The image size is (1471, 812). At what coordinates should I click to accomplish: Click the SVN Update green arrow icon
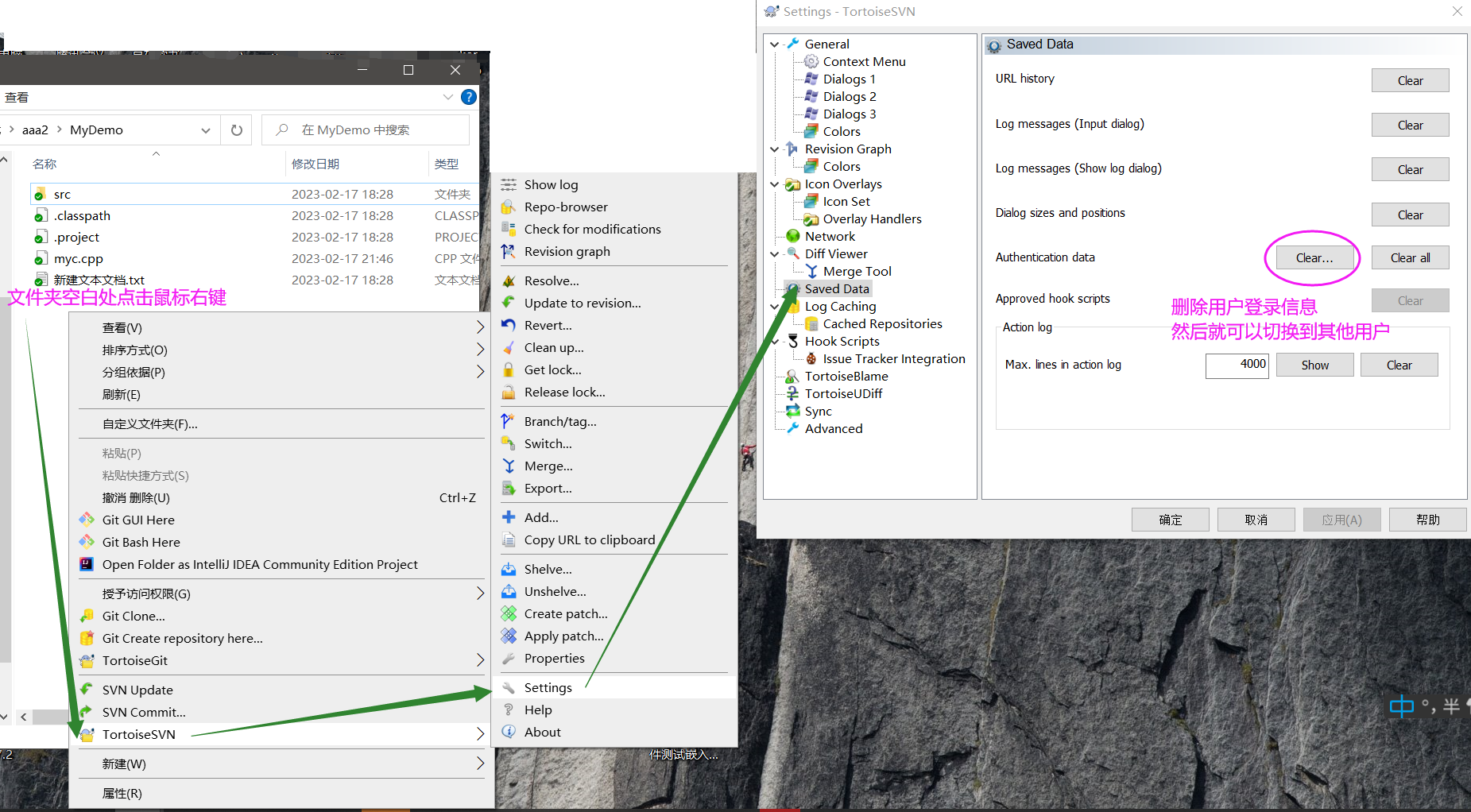pos(87,690)
